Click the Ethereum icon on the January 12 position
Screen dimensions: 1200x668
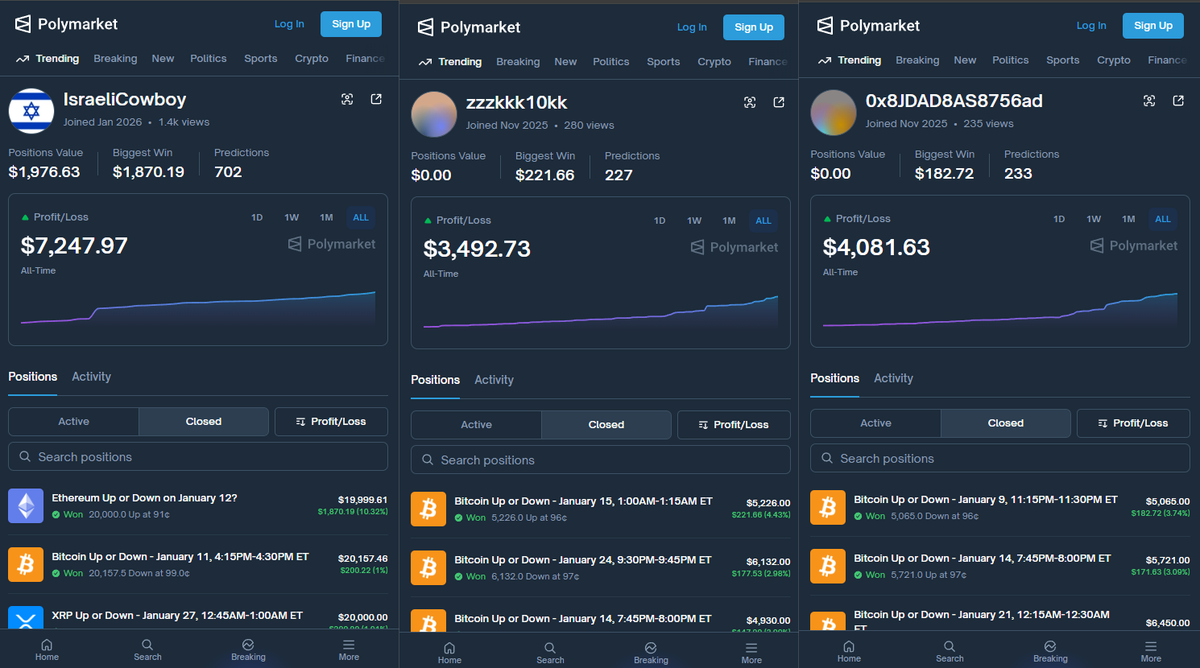coord(25,506)
